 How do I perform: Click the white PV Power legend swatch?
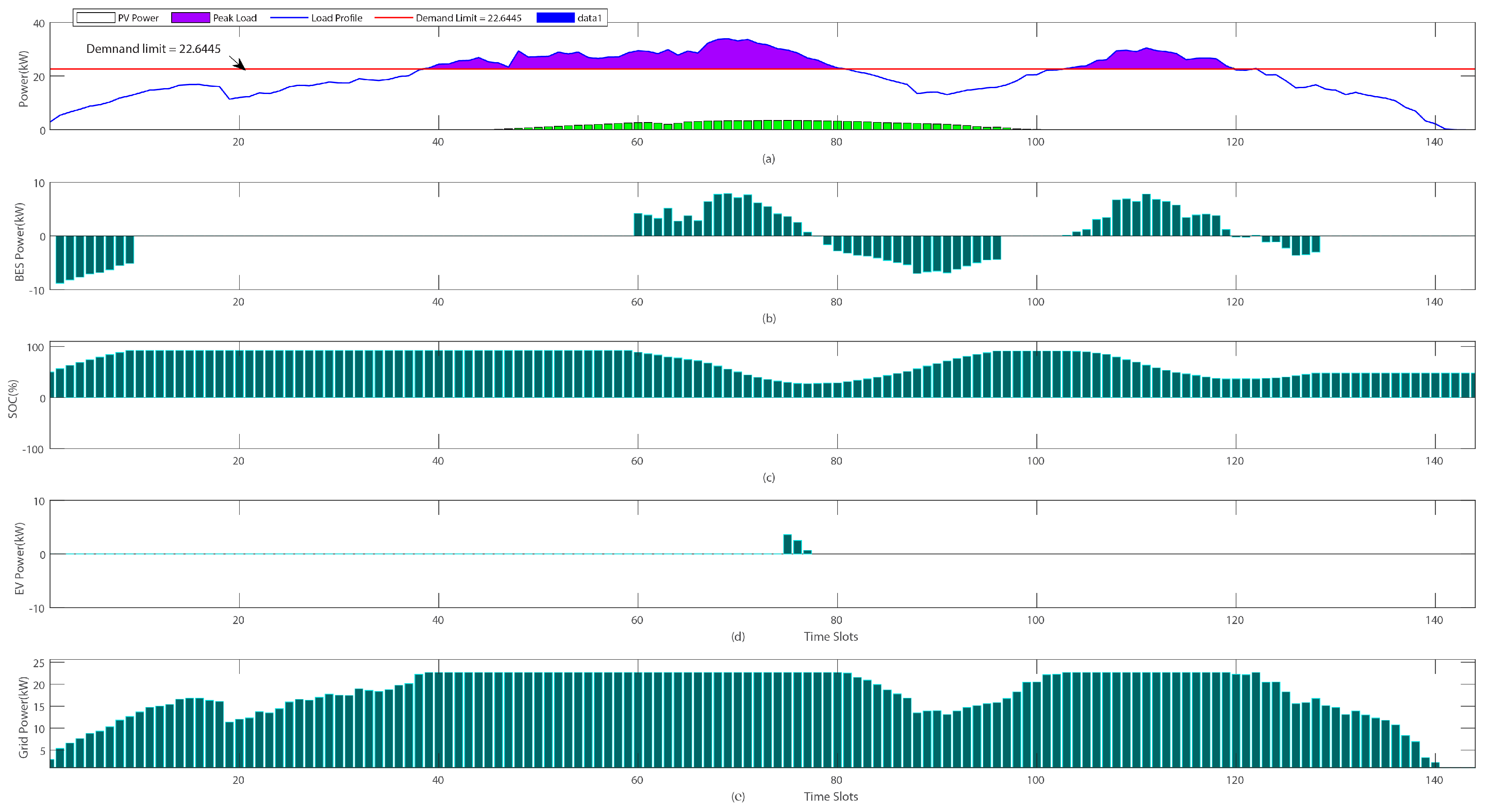pyautogui.click(x=95, y=18)
